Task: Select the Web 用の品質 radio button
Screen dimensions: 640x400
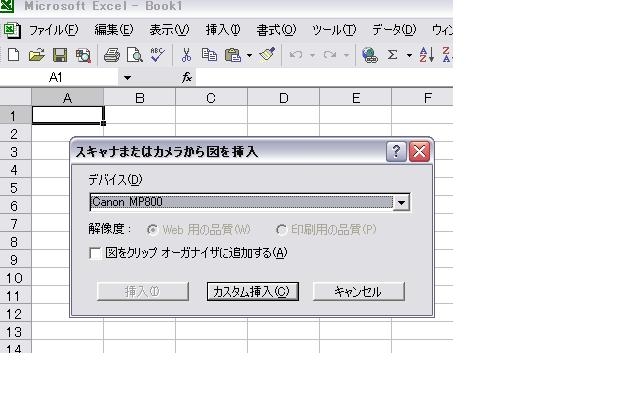Action: pos(153,230)
